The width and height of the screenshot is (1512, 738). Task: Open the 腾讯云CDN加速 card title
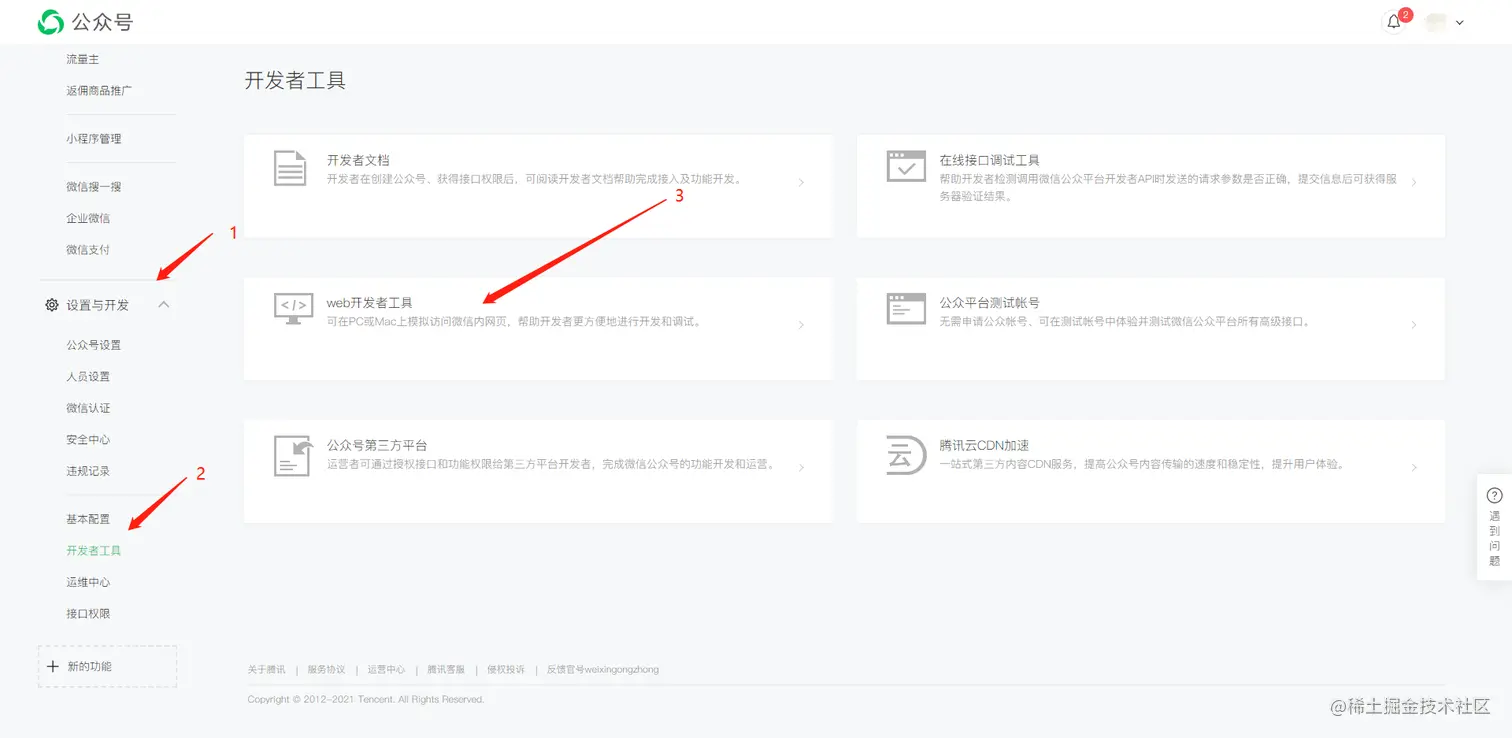click(x=984, y=445)
